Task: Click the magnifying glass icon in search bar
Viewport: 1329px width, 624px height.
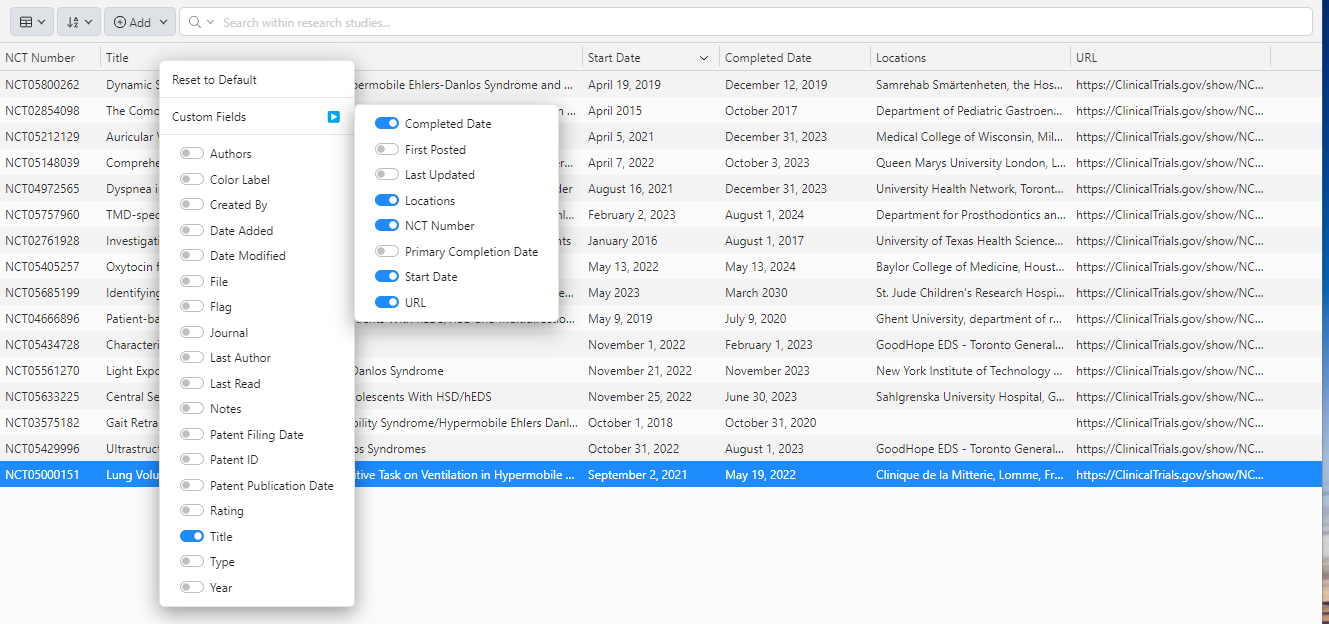Action: pyautogui.click(x=197, y=21)
